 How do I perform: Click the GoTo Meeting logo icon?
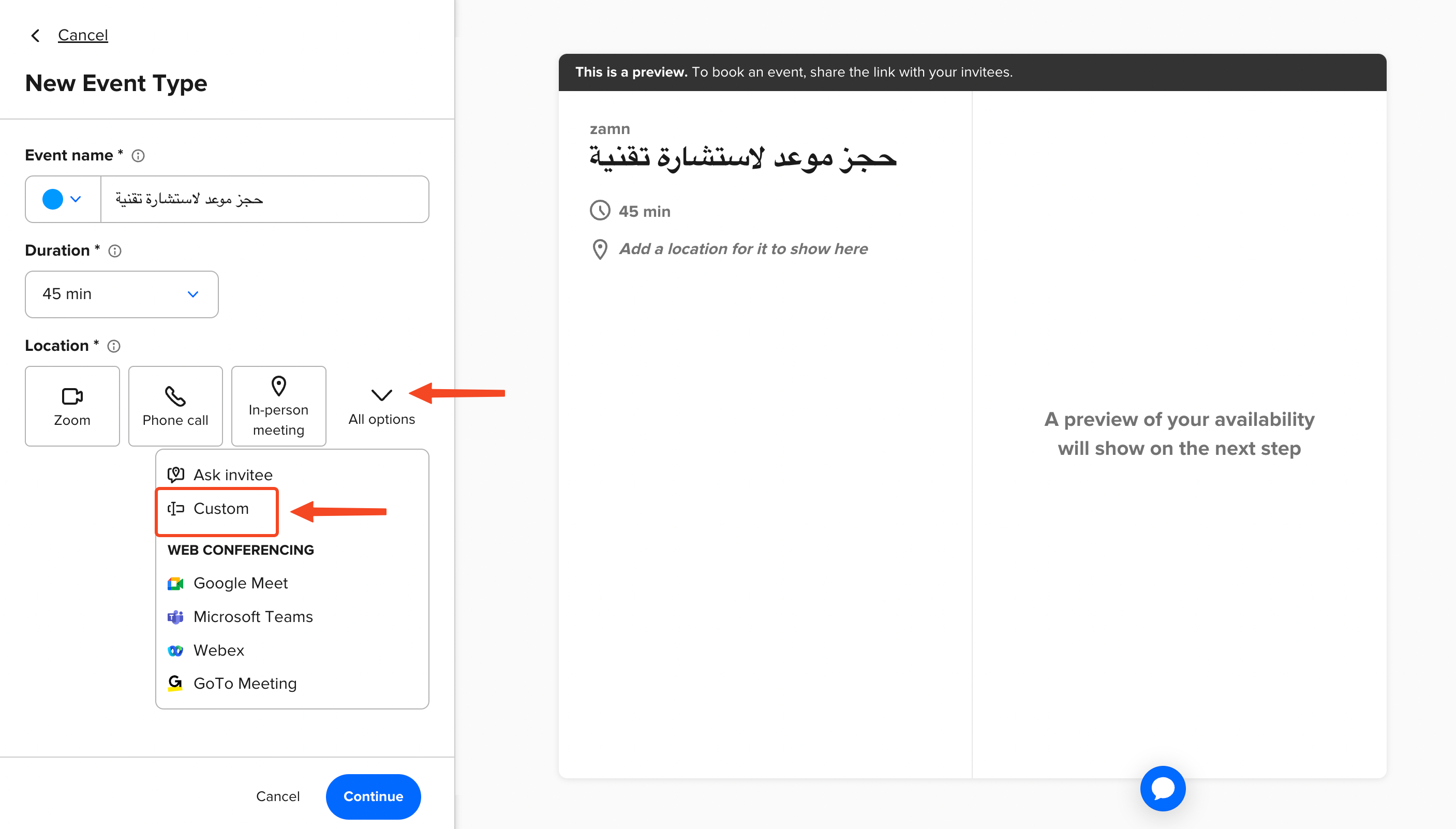(175, 683)
